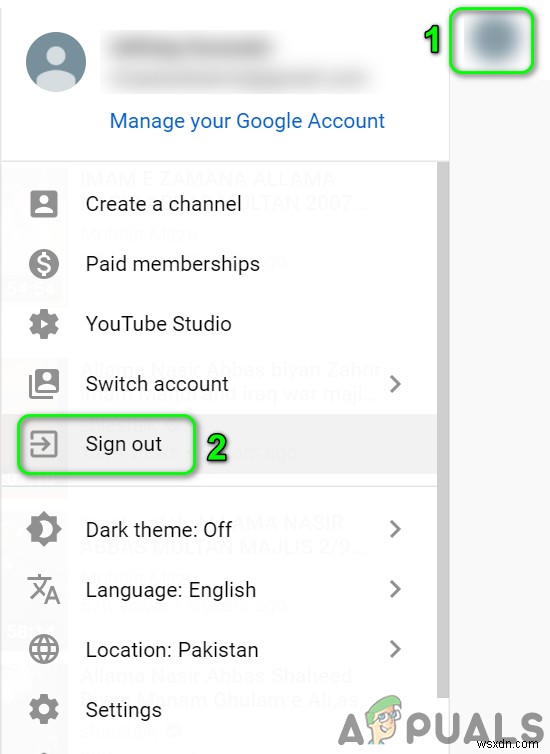Open Manage your Google Account link
This screenshot has width=550, height=754.
(x=247, y=121)
